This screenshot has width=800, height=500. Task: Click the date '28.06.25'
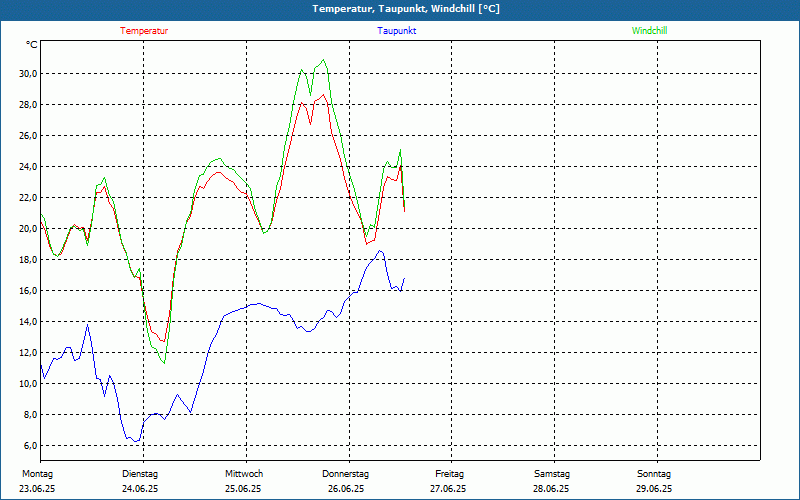point(551,489)
